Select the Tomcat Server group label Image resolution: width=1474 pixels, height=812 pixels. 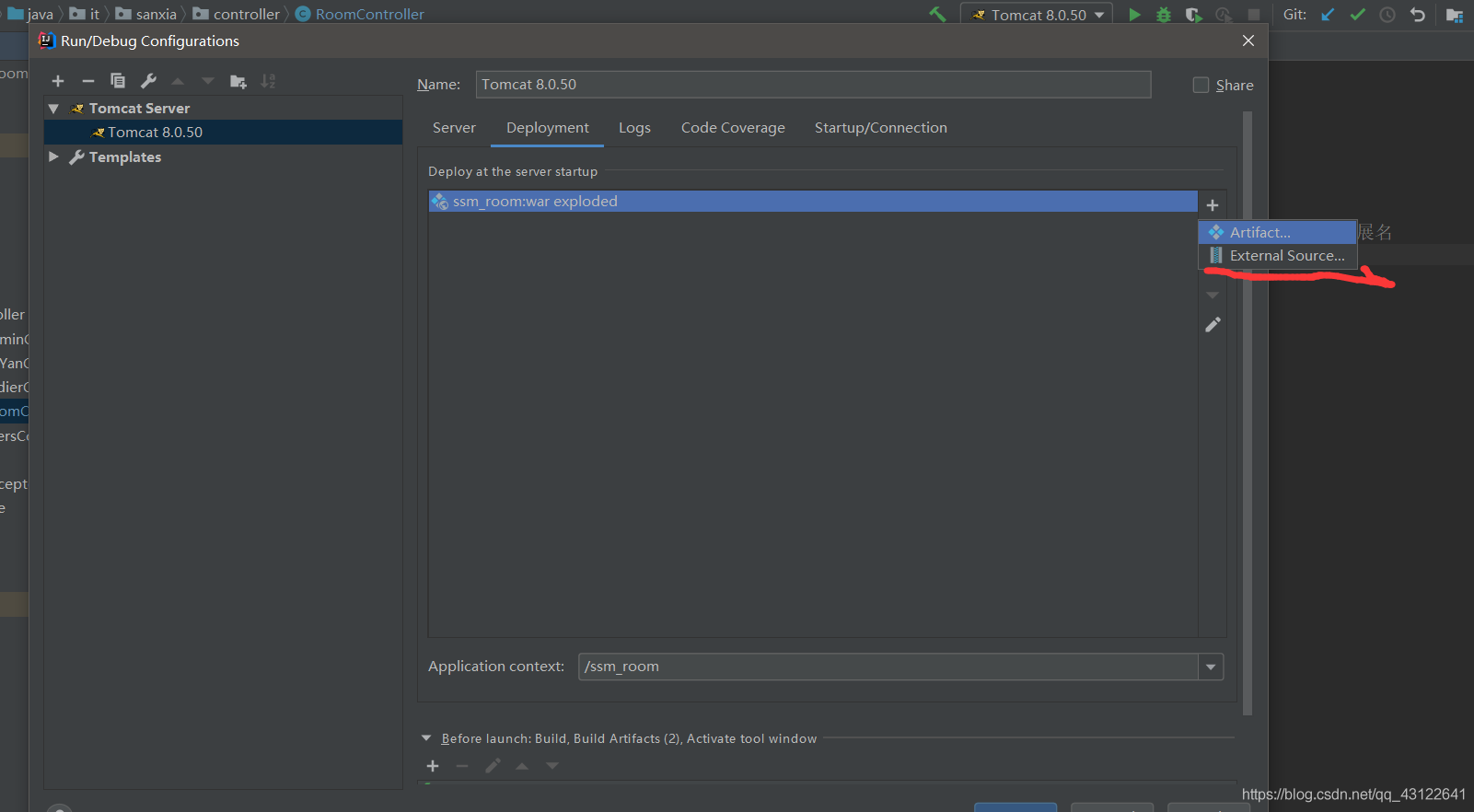[x=139, y=109]
